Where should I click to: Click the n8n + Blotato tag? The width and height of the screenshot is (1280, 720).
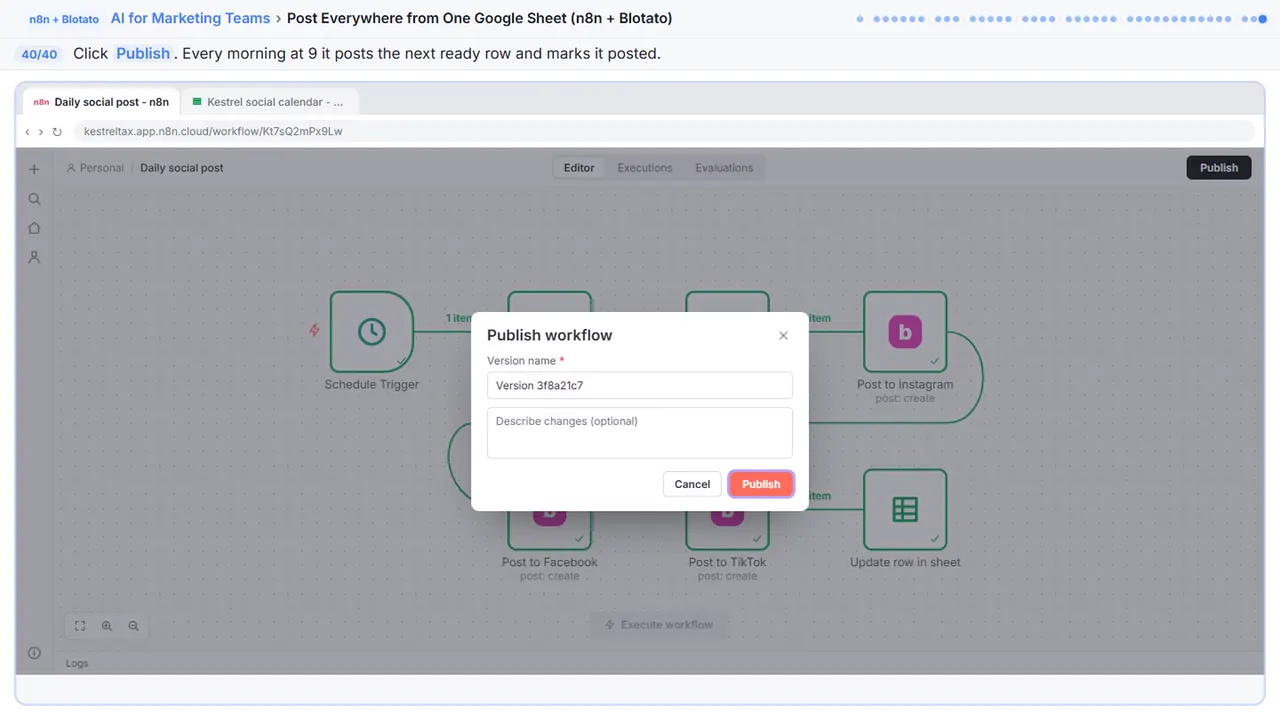click(x=64, y=19)
